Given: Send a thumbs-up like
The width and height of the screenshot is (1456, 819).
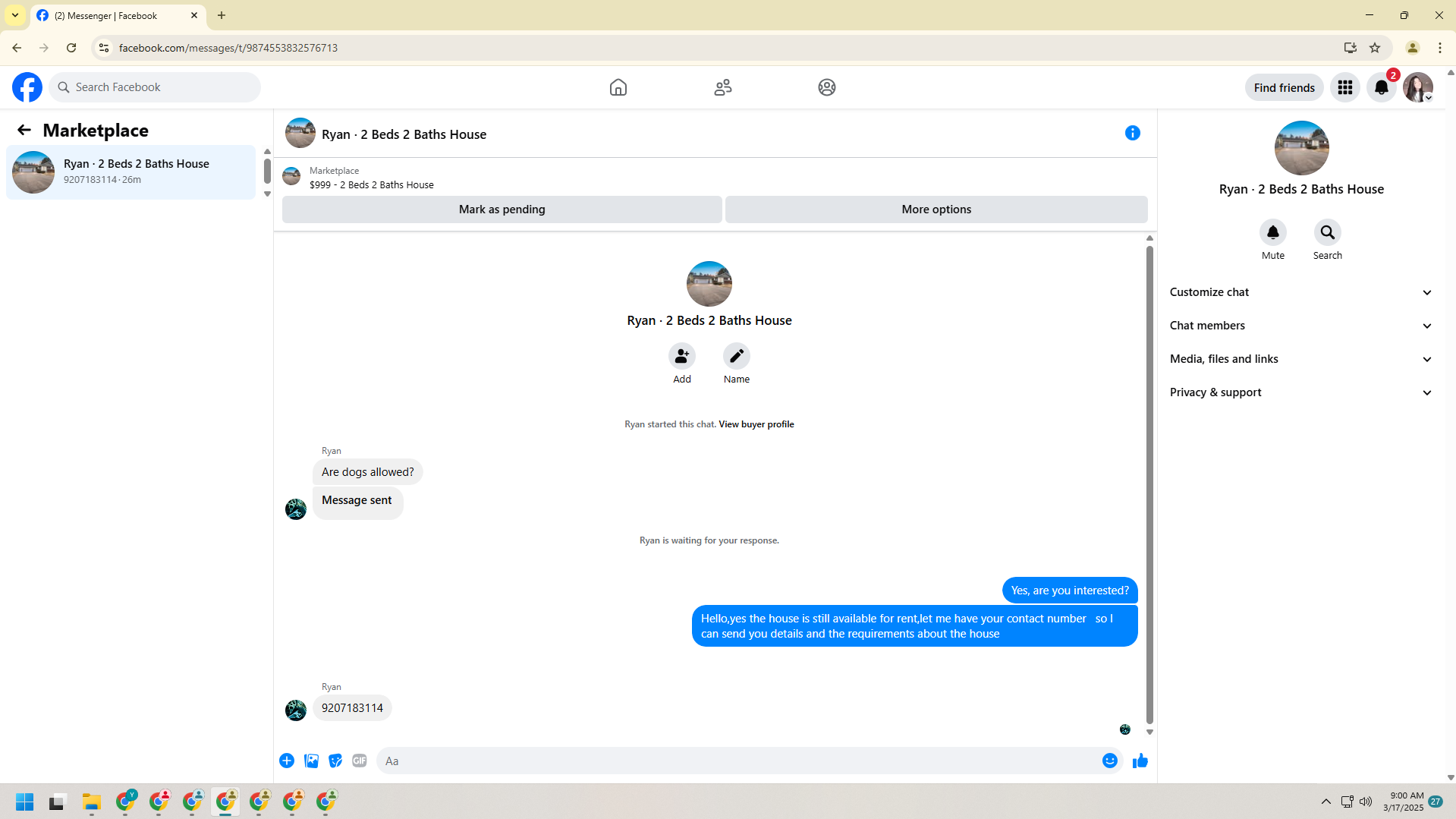Looking at the screenshot, I should (x=1140, y=761).
